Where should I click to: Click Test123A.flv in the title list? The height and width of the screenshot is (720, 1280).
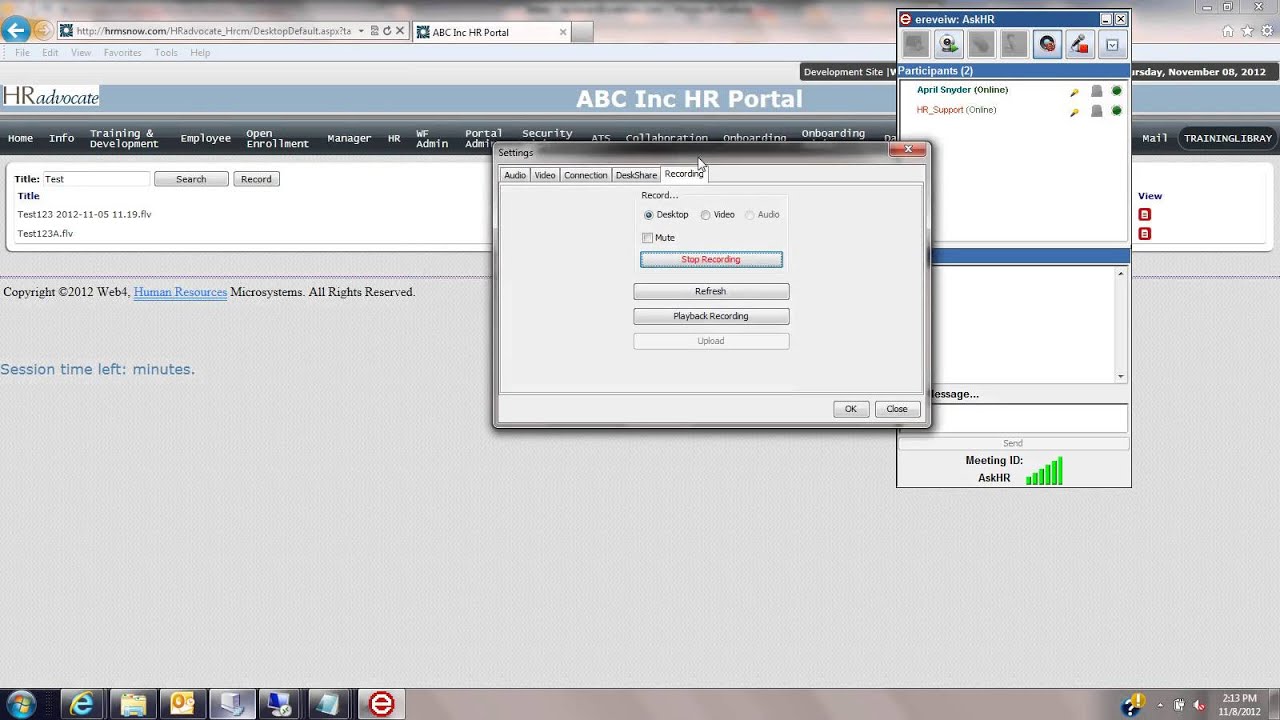pos(45,234)
